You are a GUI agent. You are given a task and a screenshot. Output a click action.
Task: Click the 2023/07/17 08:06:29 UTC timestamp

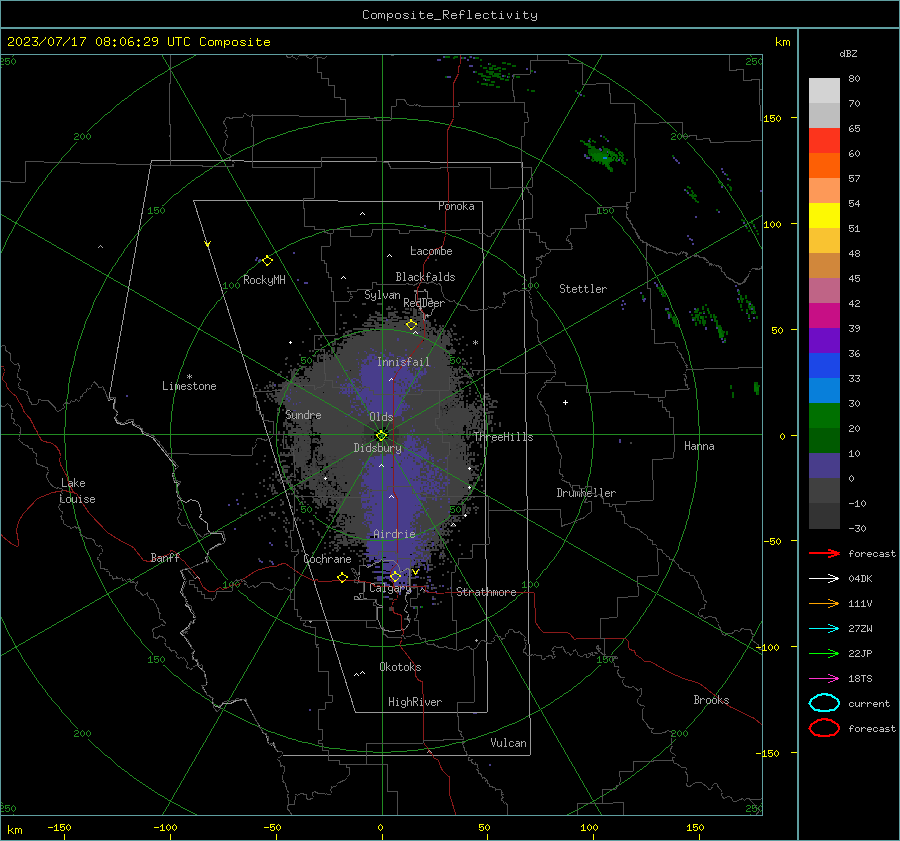(x=138, y=42)
